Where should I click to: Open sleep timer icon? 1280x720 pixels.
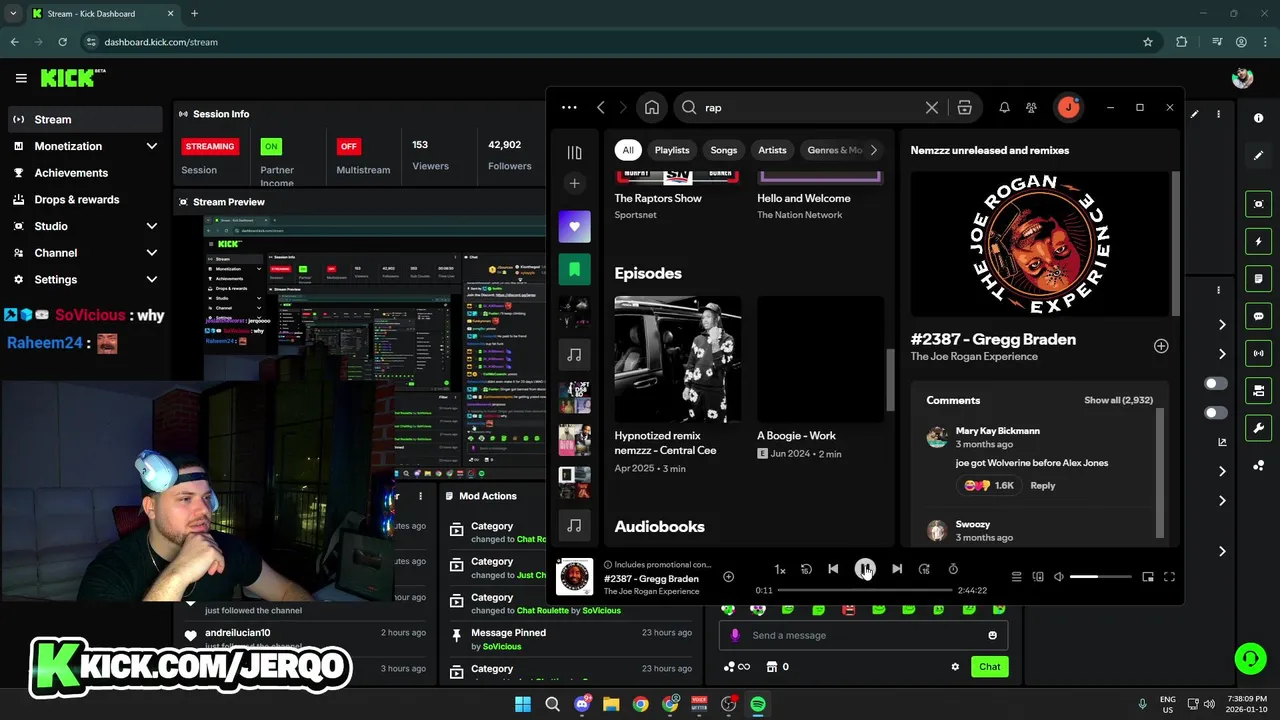(x=953, y=569)
